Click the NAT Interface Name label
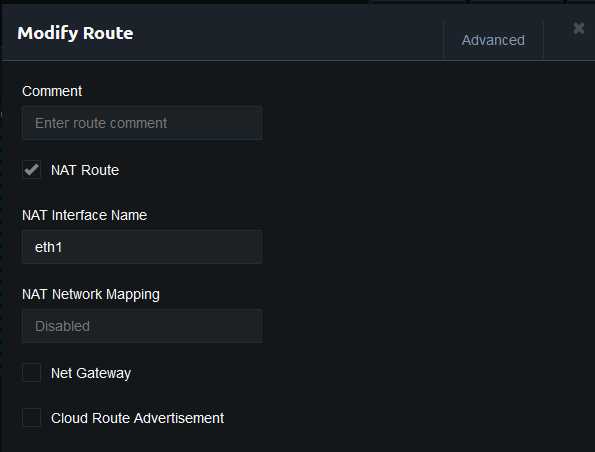The width and height of the screenshot is (595, 452). click(x=84, y=215)
